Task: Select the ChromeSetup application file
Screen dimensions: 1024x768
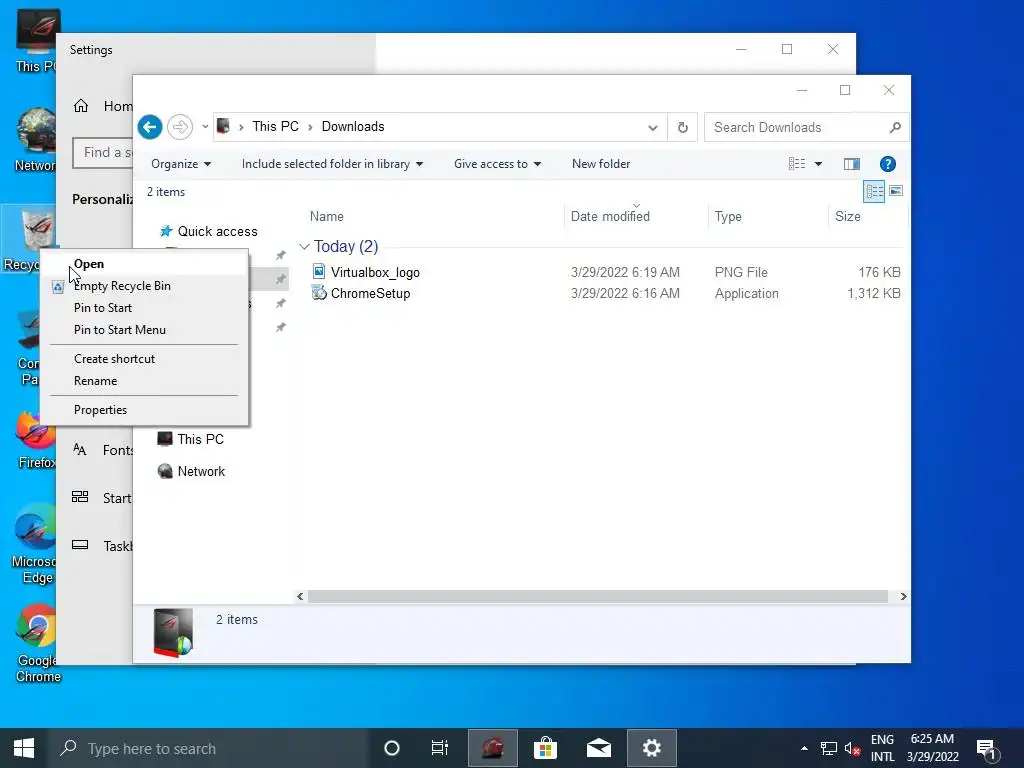Action: (370, 293)
